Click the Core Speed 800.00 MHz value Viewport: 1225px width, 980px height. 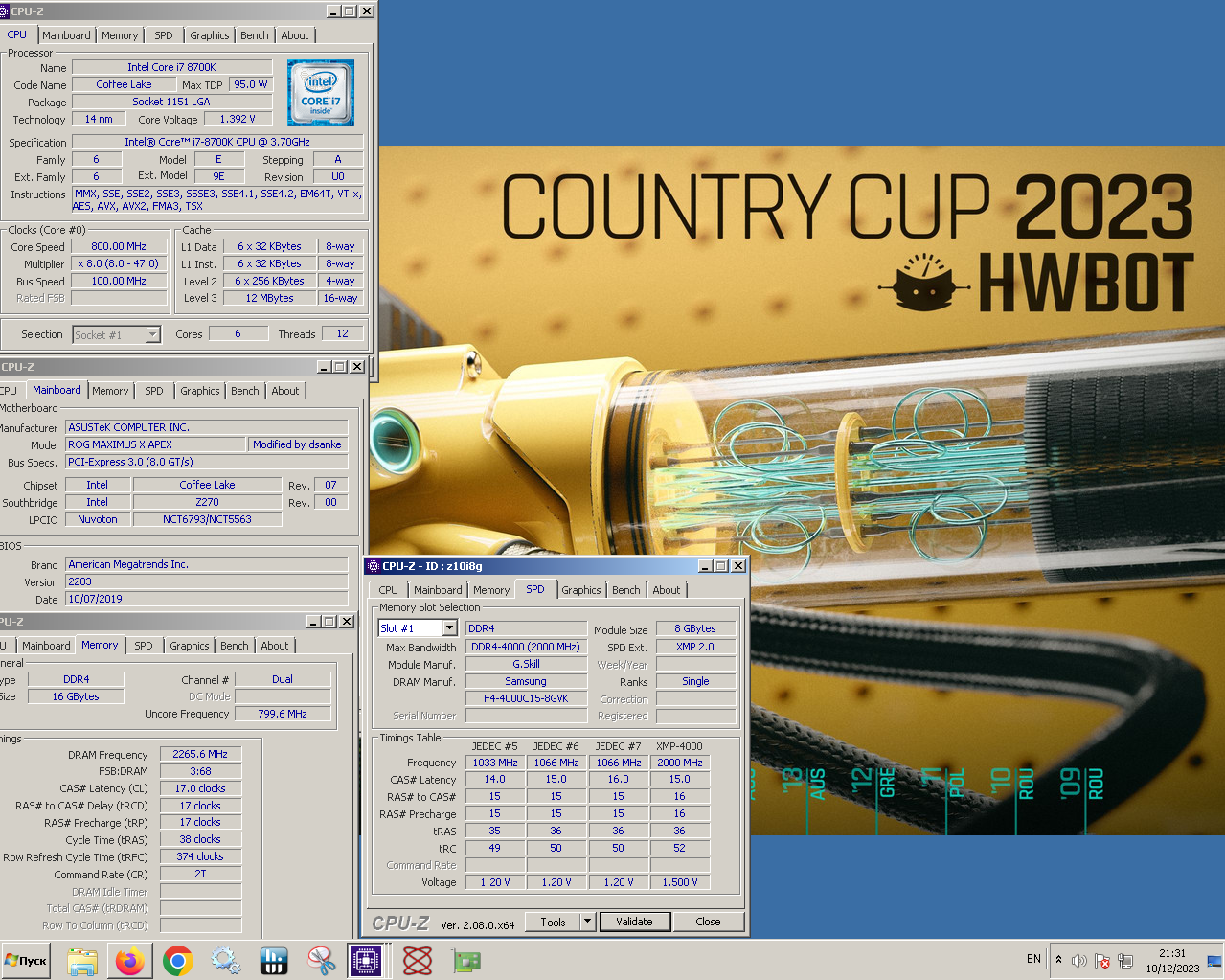(x=120, y=246)
